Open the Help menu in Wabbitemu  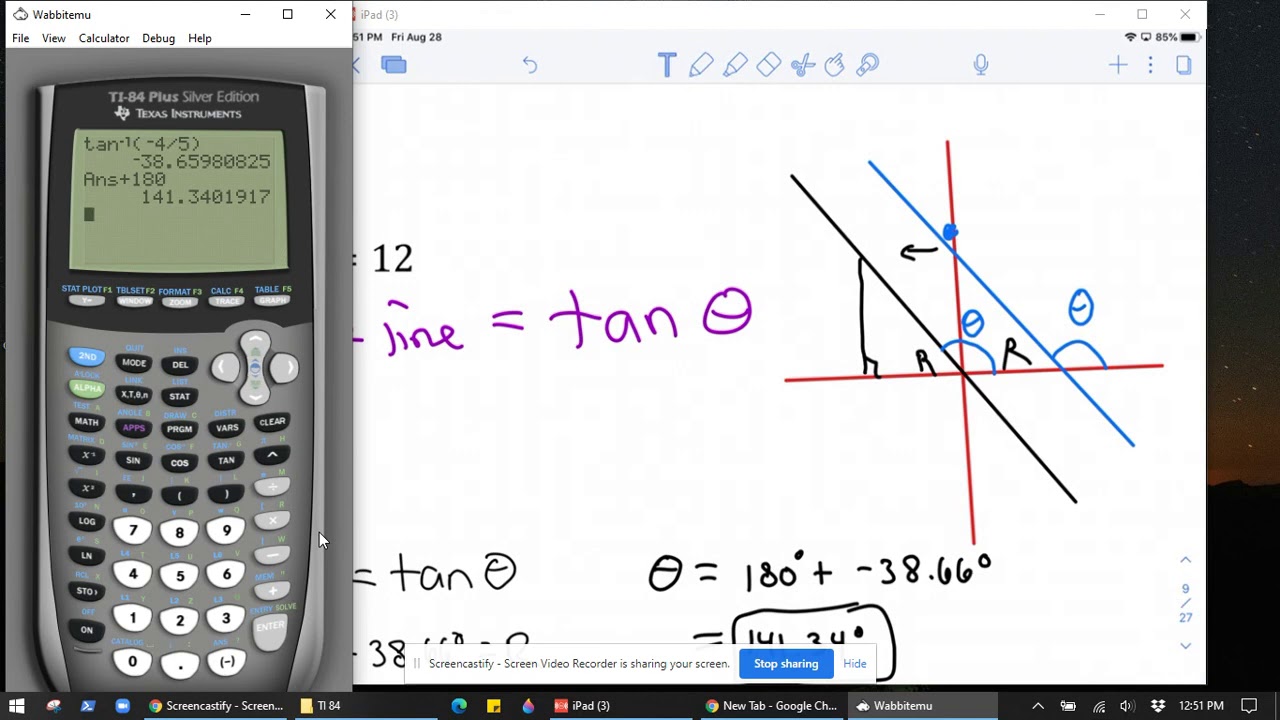[200, 38]
